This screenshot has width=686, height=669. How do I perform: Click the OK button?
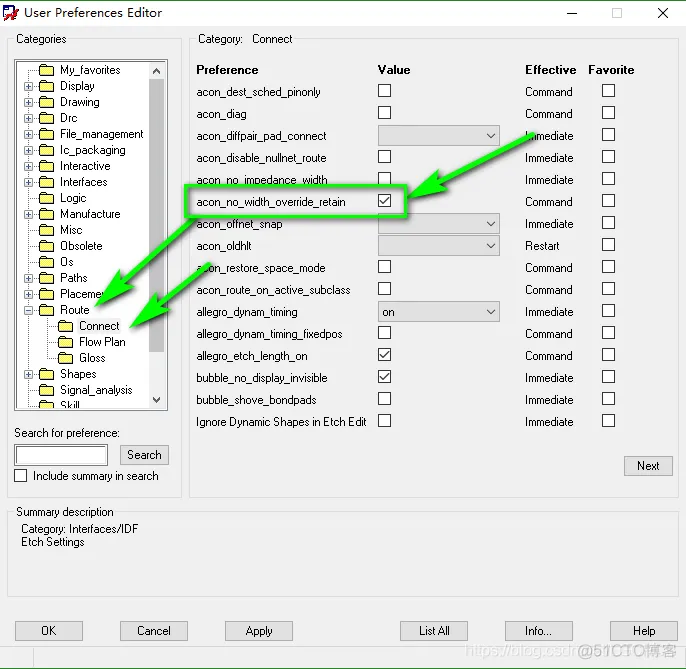pyautogui.click(x=49, y=631)
